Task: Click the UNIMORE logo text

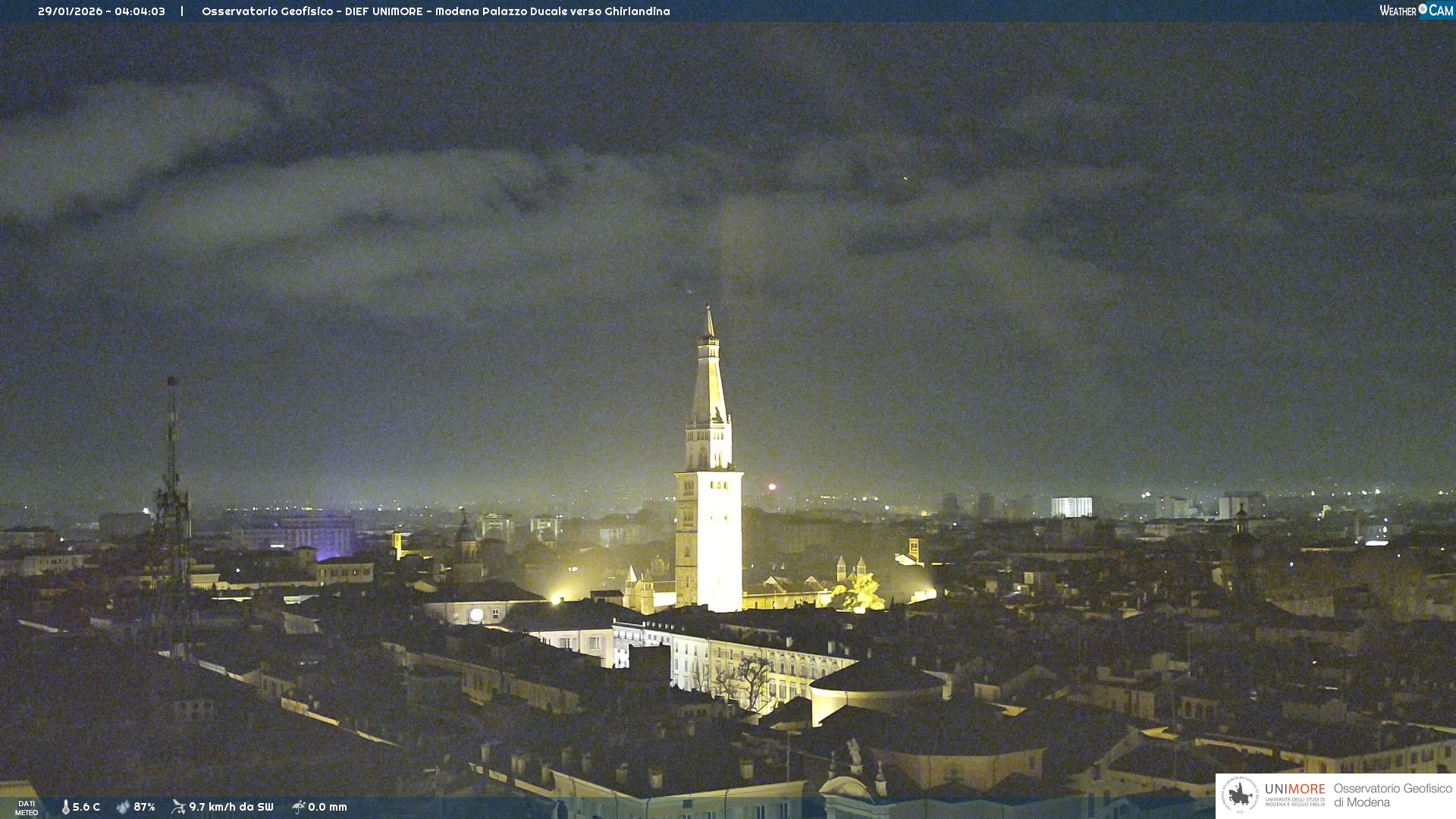Action: tap(1294, 789)
